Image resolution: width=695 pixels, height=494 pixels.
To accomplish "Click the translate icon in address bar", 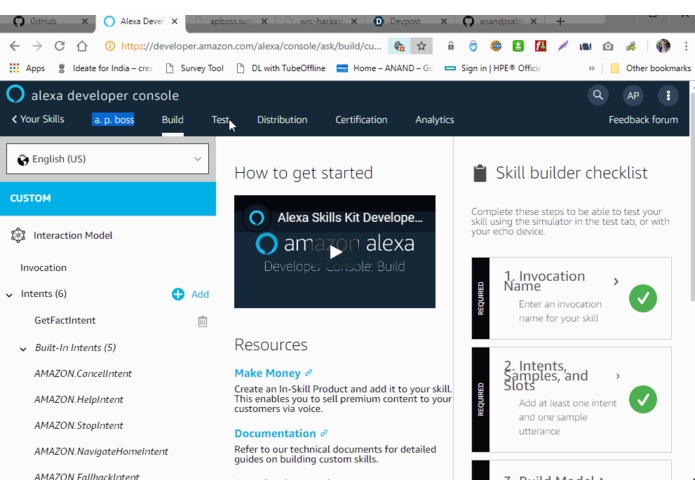I will (399, 46).
